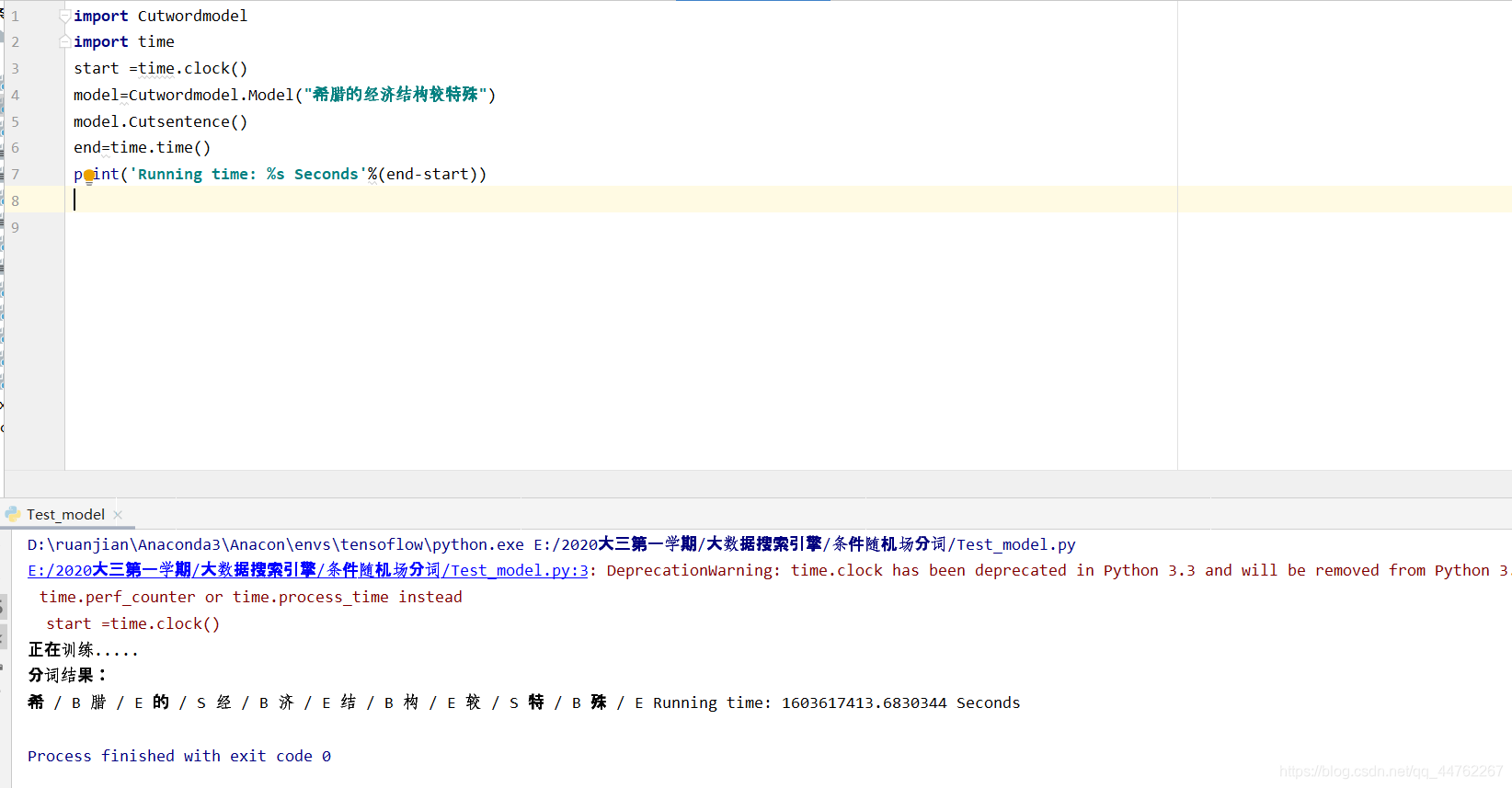Place the cursor on 'import Cutwordmodel' text
This screenshot has height=788, width=1512.
160,16
